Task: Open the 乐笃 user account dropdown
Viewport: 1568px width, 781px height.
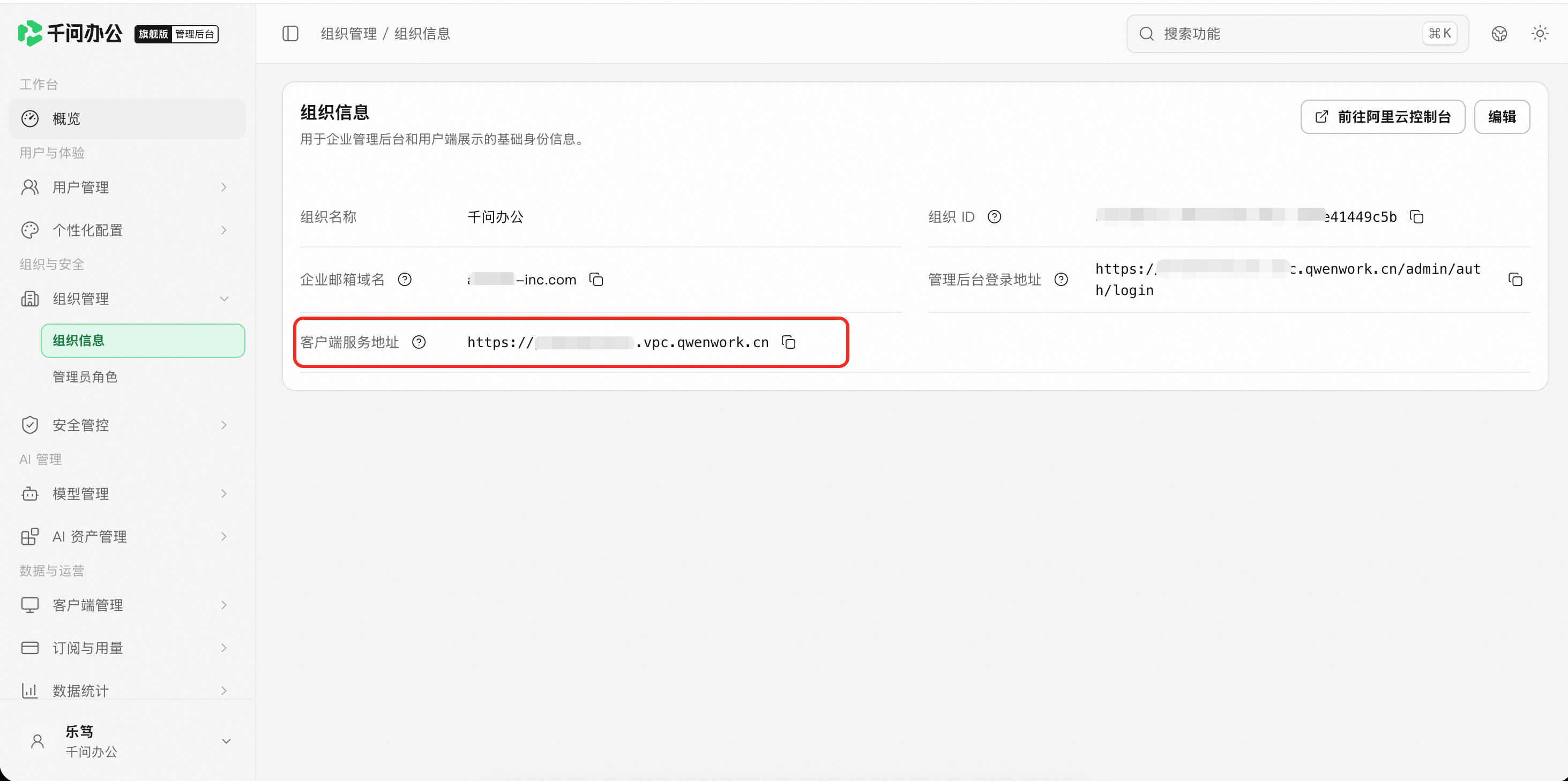Action: coord(128,741)
